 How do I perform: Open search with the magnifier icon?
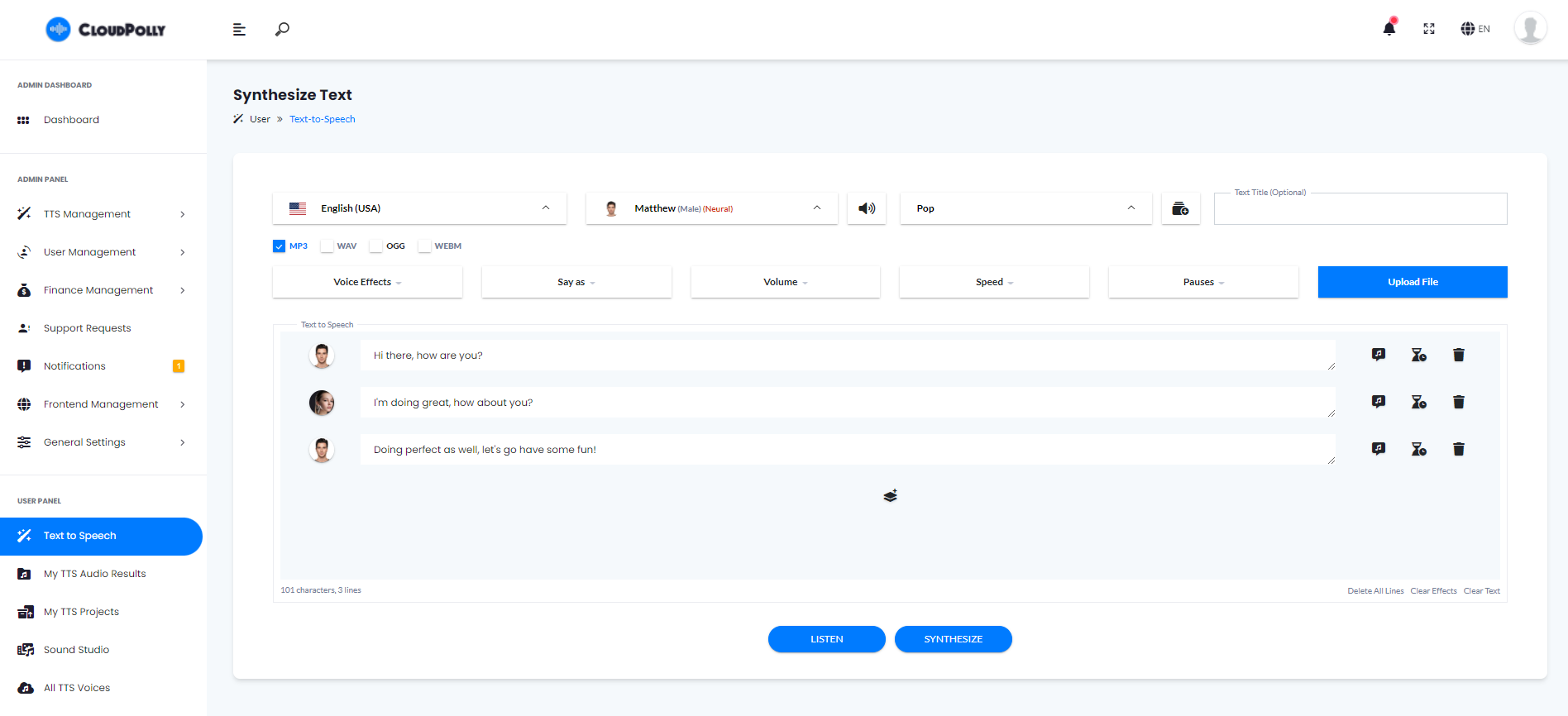tap(282, 30)
